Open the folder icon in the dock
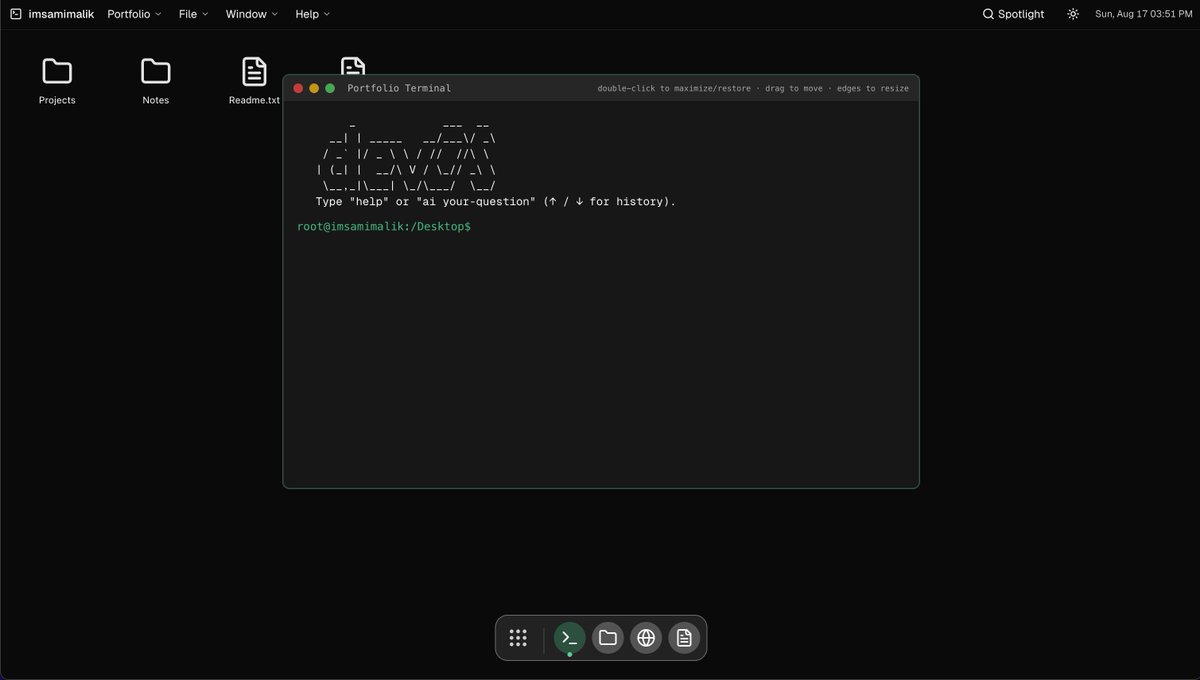This screenshot has width=1200, height=680. click(x=608, y=638)
